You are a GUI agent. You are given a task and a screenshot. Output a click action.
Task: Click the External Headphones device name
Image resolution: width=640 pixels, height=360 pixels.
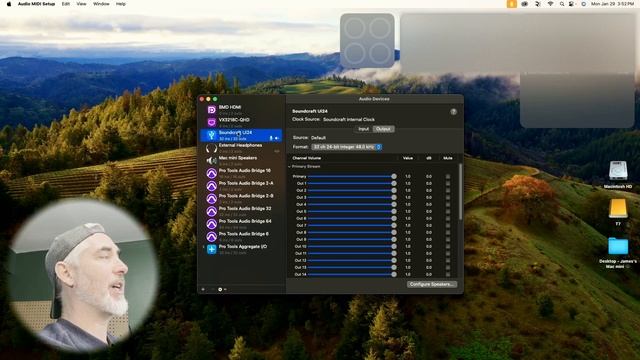(240, 145)
